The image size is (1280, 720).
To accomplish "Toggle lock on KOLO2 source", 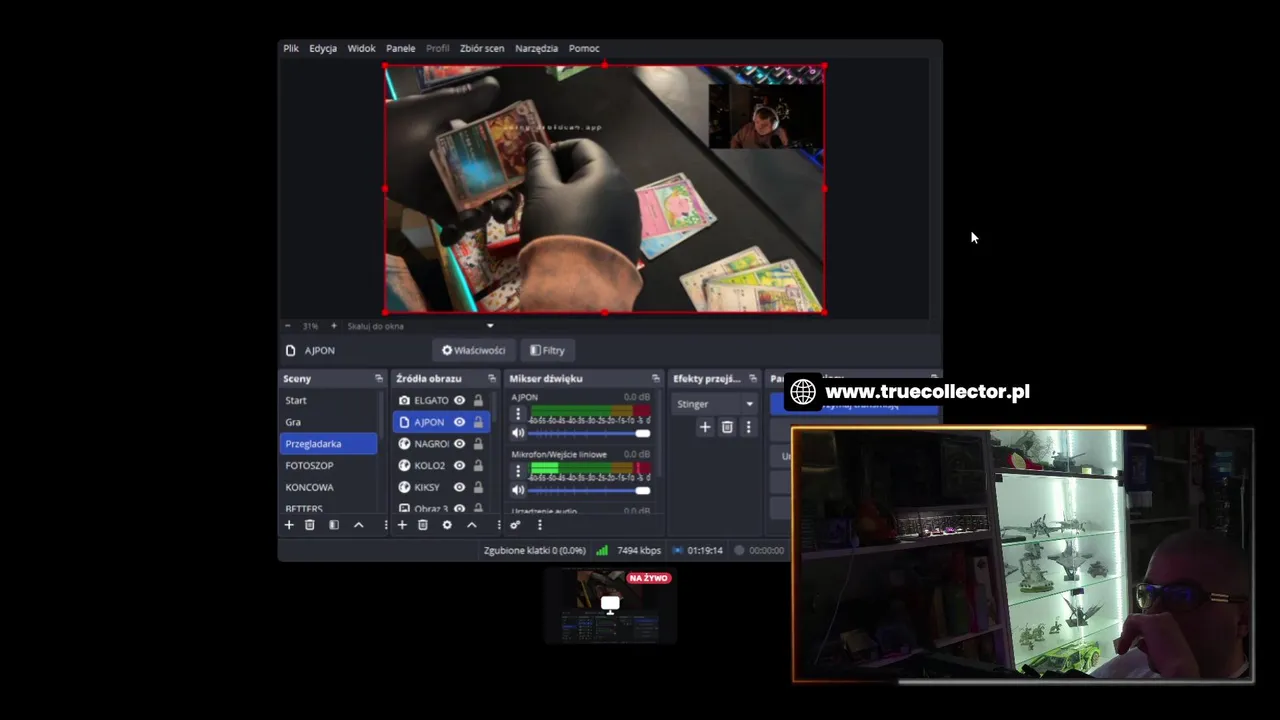I will pyautogui.click(x=479, y=465).
